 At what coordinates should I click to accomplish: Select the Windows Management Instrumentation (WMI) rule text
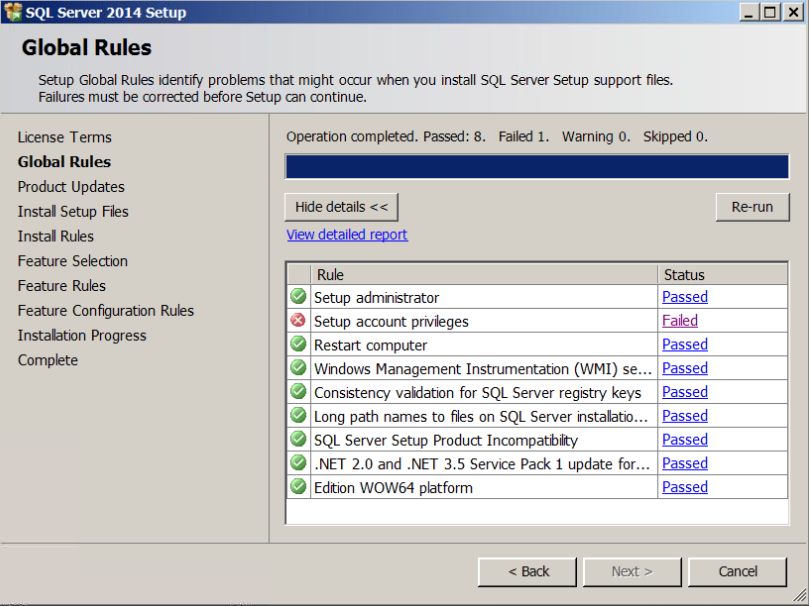point(482,369)
